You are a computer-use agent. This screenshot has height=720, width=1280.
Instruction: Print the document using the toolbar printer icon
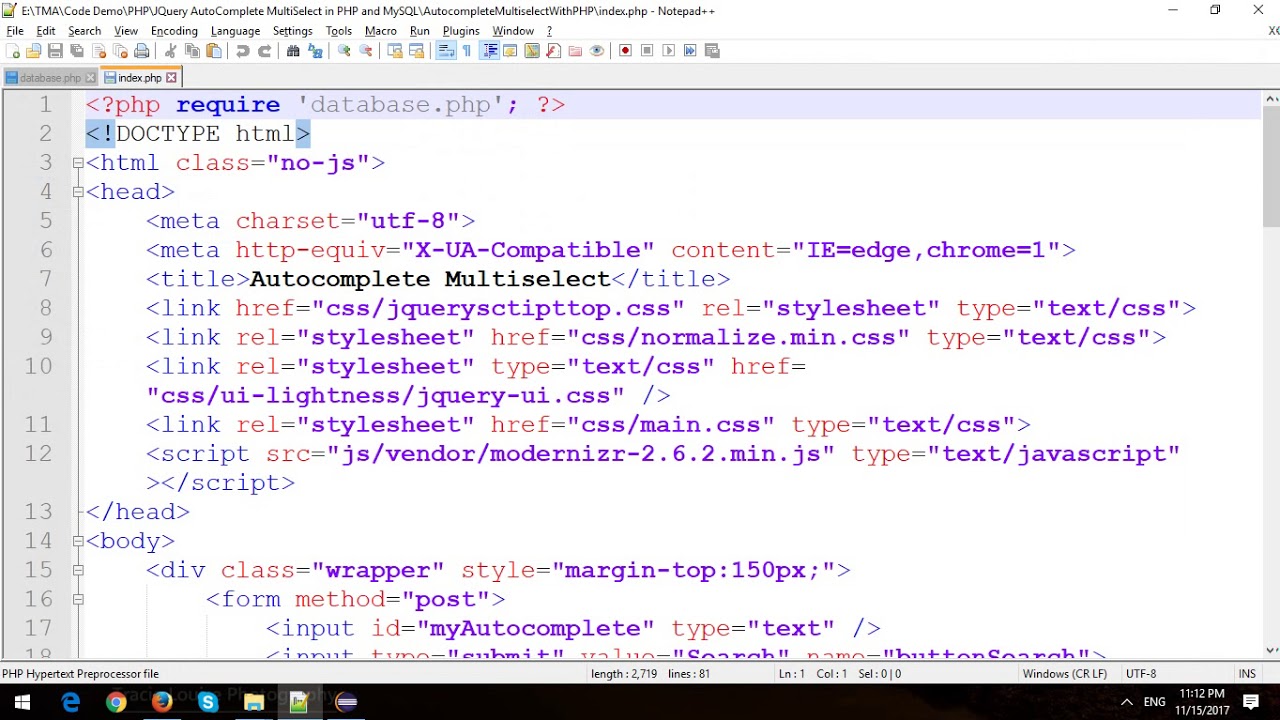[x=141, y=50]
